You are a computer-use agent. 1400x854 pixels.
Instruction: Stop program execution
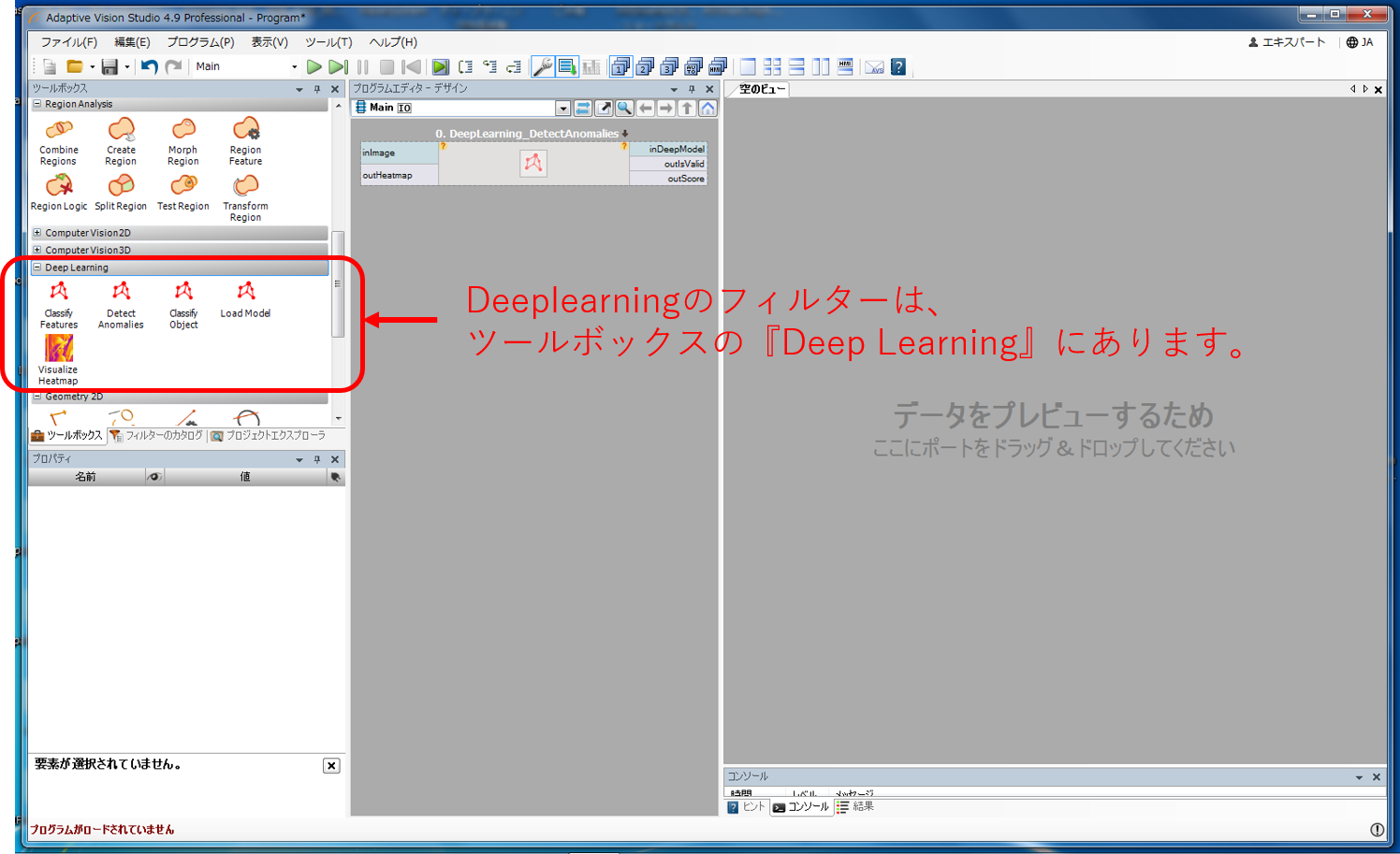pyautogui.click(x=386, y=66)
